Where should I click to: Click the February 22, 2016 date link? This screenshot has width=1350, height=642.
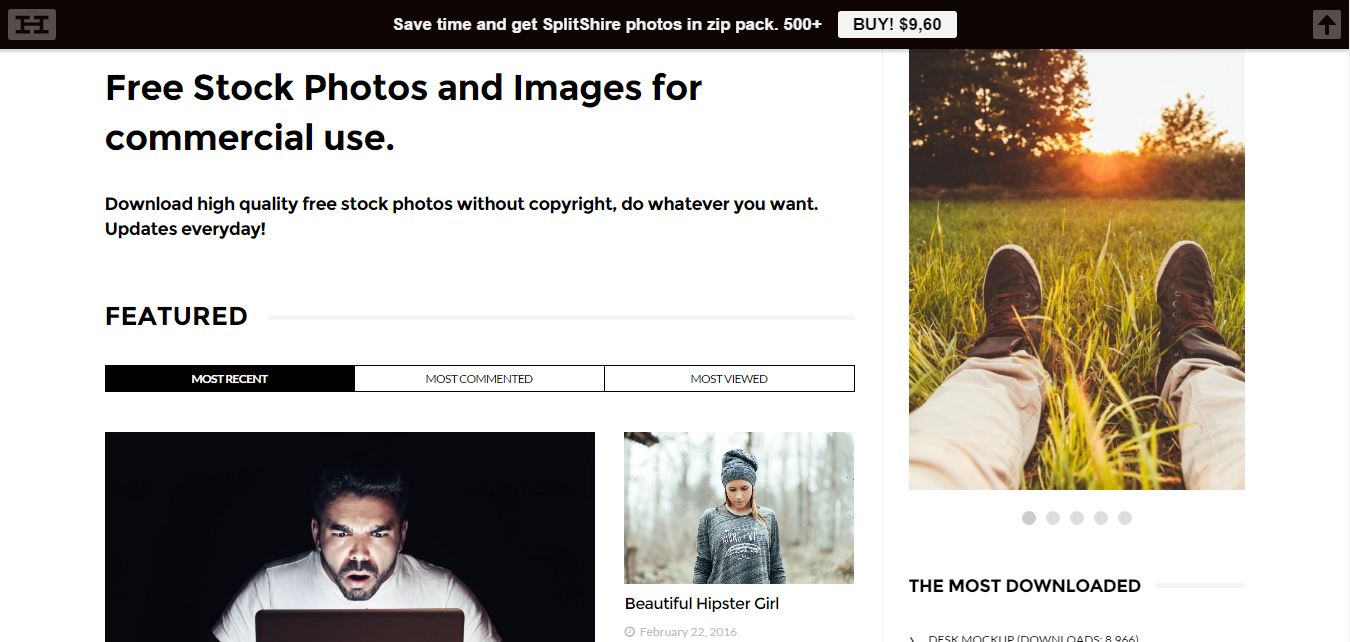click(688, 632)
